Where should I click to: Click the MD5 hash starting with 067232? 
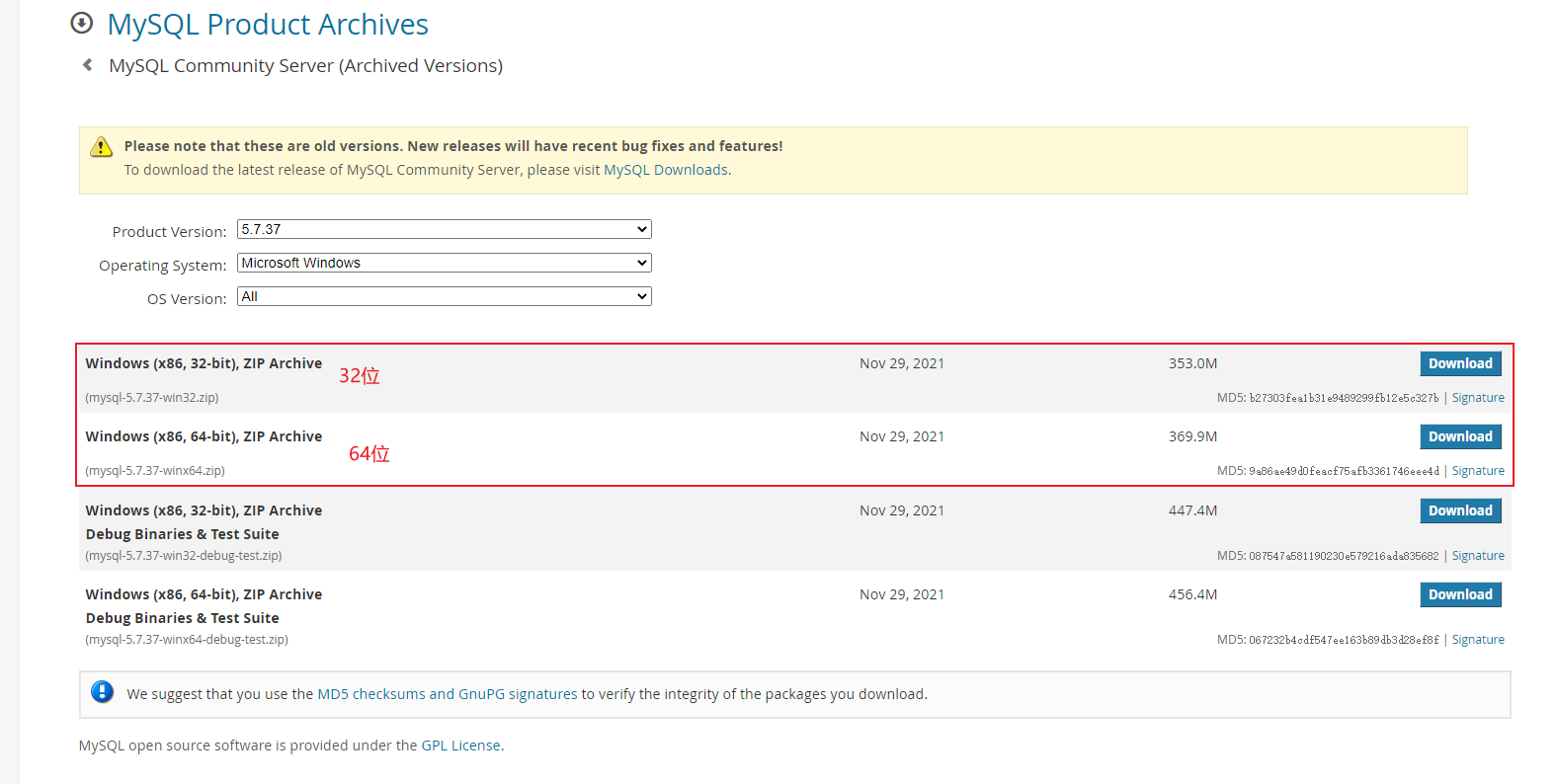click(x=1344, y=640)
